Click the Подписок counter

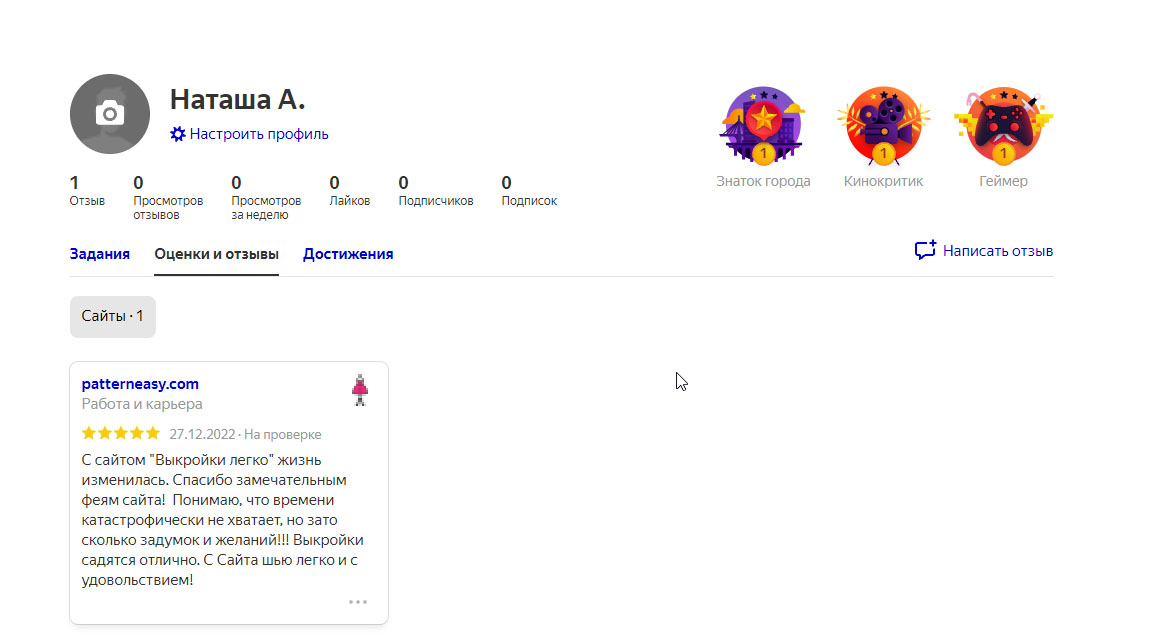coord(529,191)
